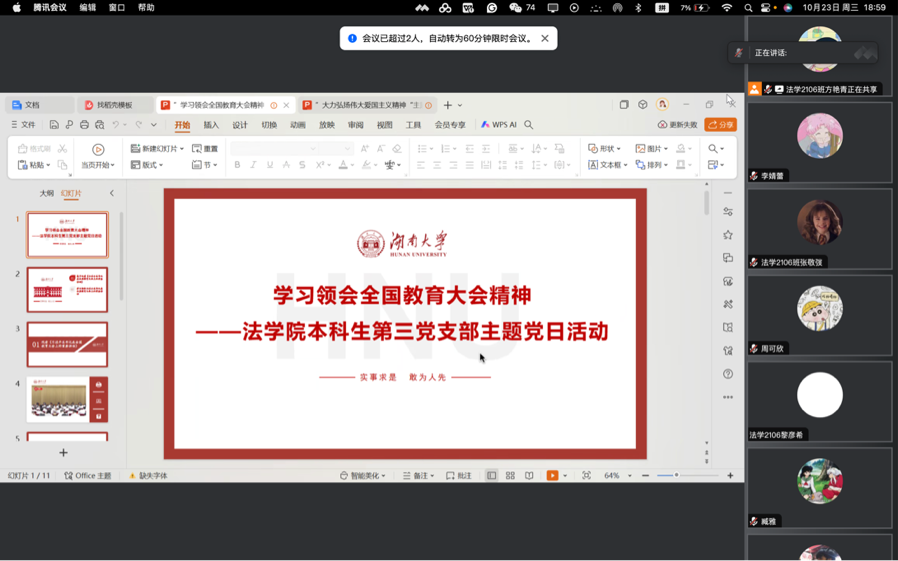Open the print icon in quick toolbar
The height and width of the screenshot is (561, 898).
[84, 125]
